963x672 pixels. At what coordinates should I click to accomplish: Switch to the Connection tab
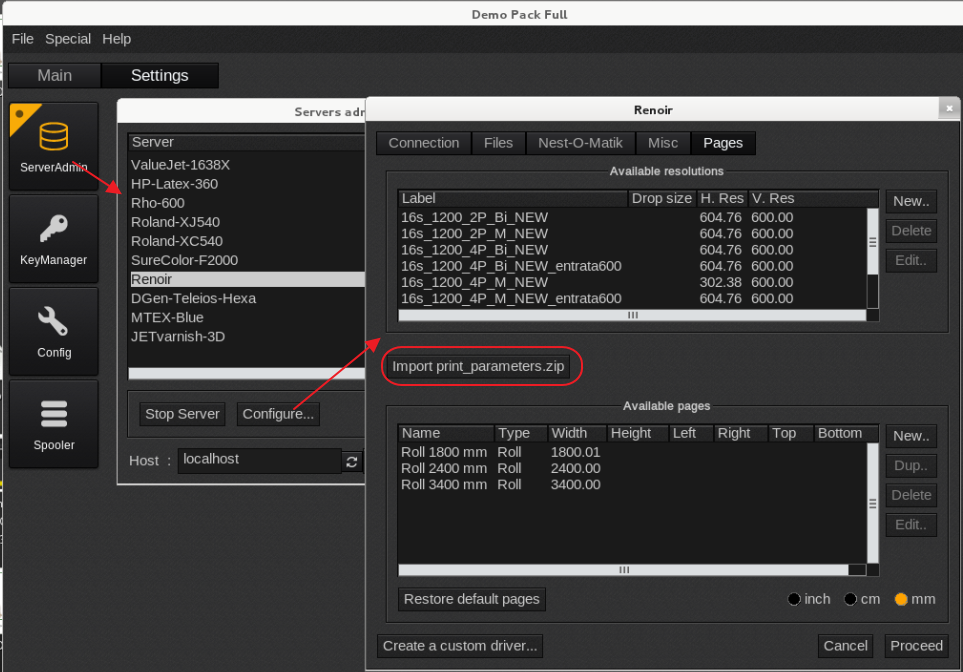click(x=423, y=143)
